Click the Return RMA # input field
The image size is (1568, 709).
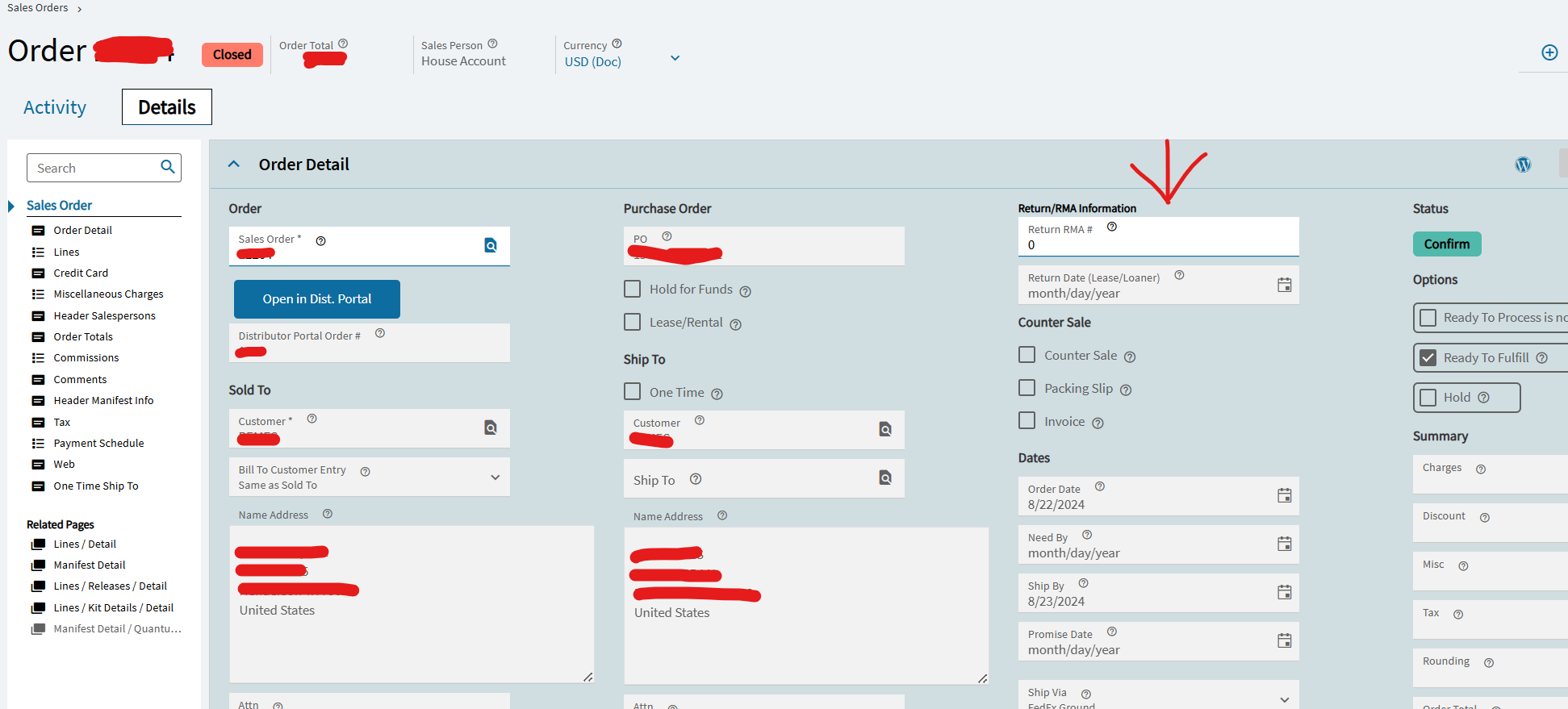pos(1158,237)
